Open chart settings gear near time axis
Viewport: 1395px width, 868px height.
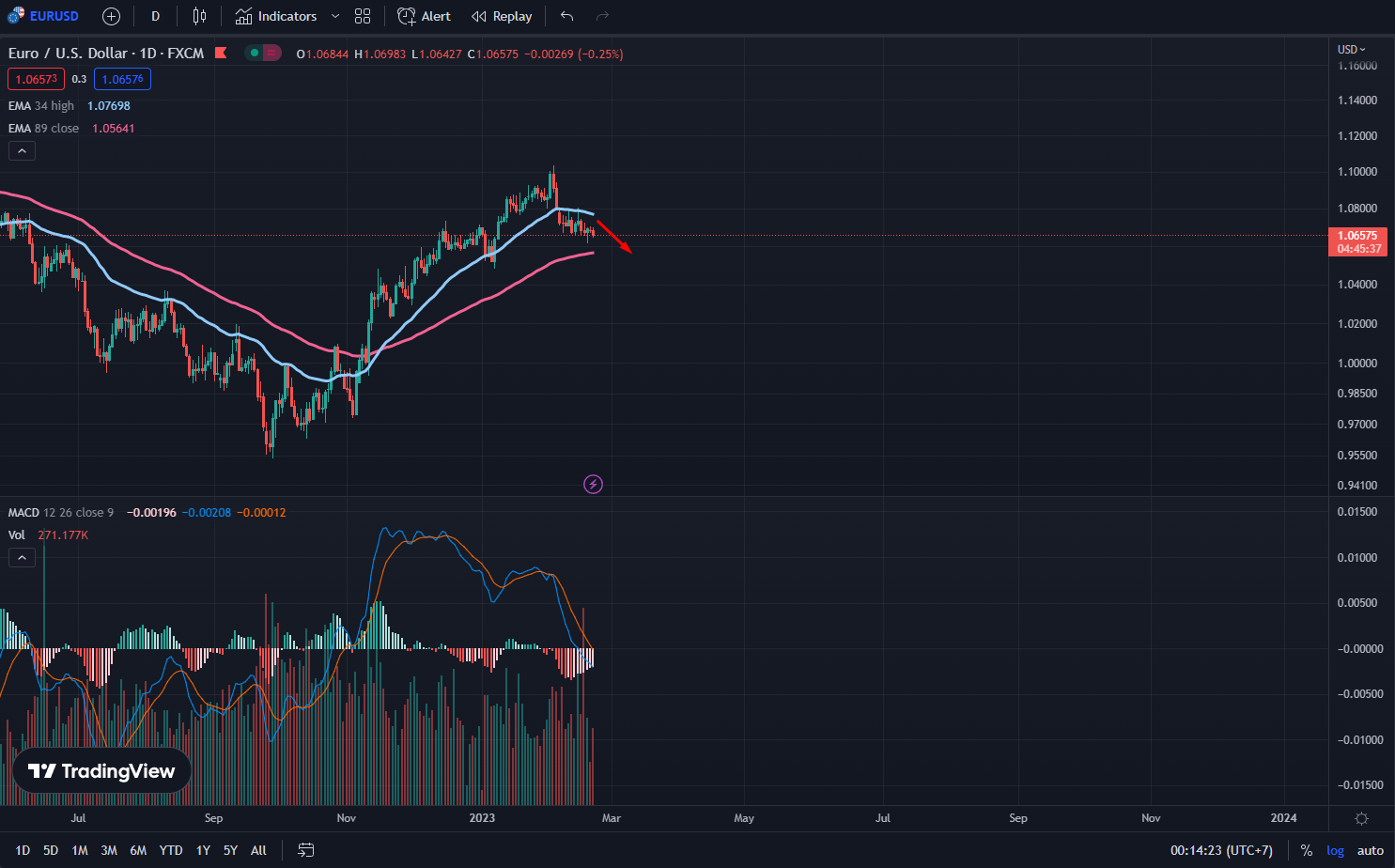[1361, 818]
